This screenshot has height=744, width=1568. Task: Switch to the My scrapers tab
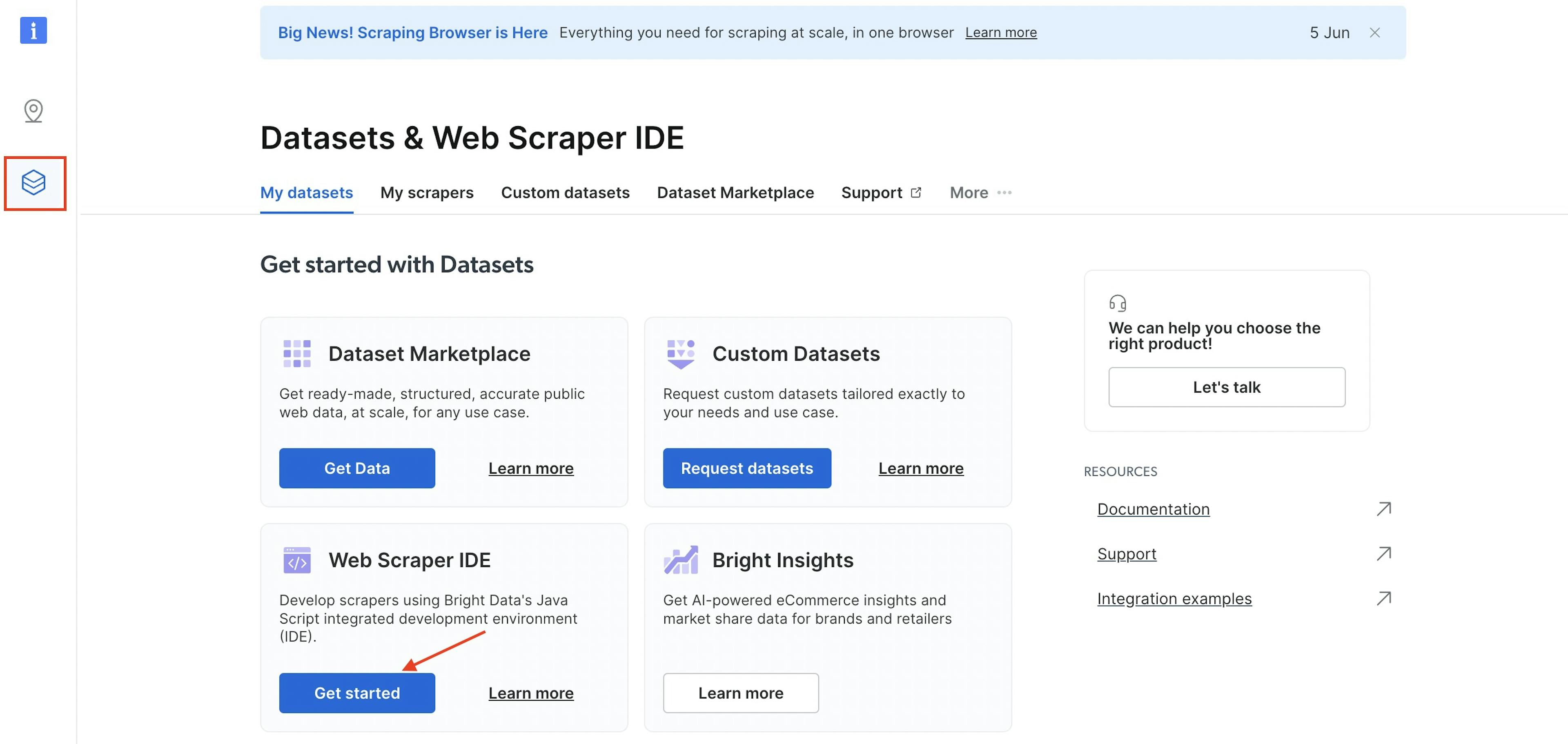pos(427,193)
